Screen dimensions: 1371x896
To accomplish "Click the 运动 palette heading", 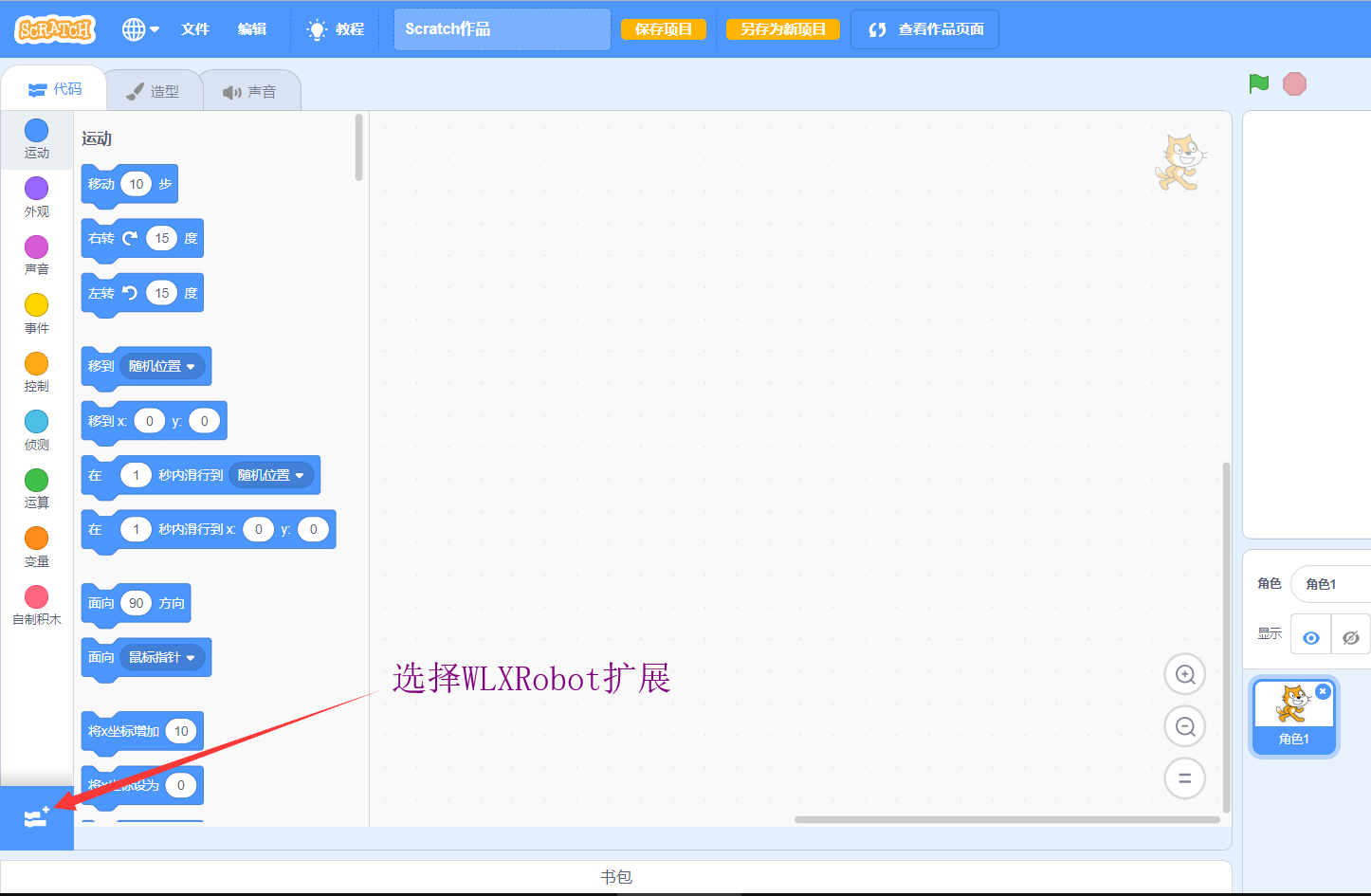I will pyautogui.click(x=97, y=138).
